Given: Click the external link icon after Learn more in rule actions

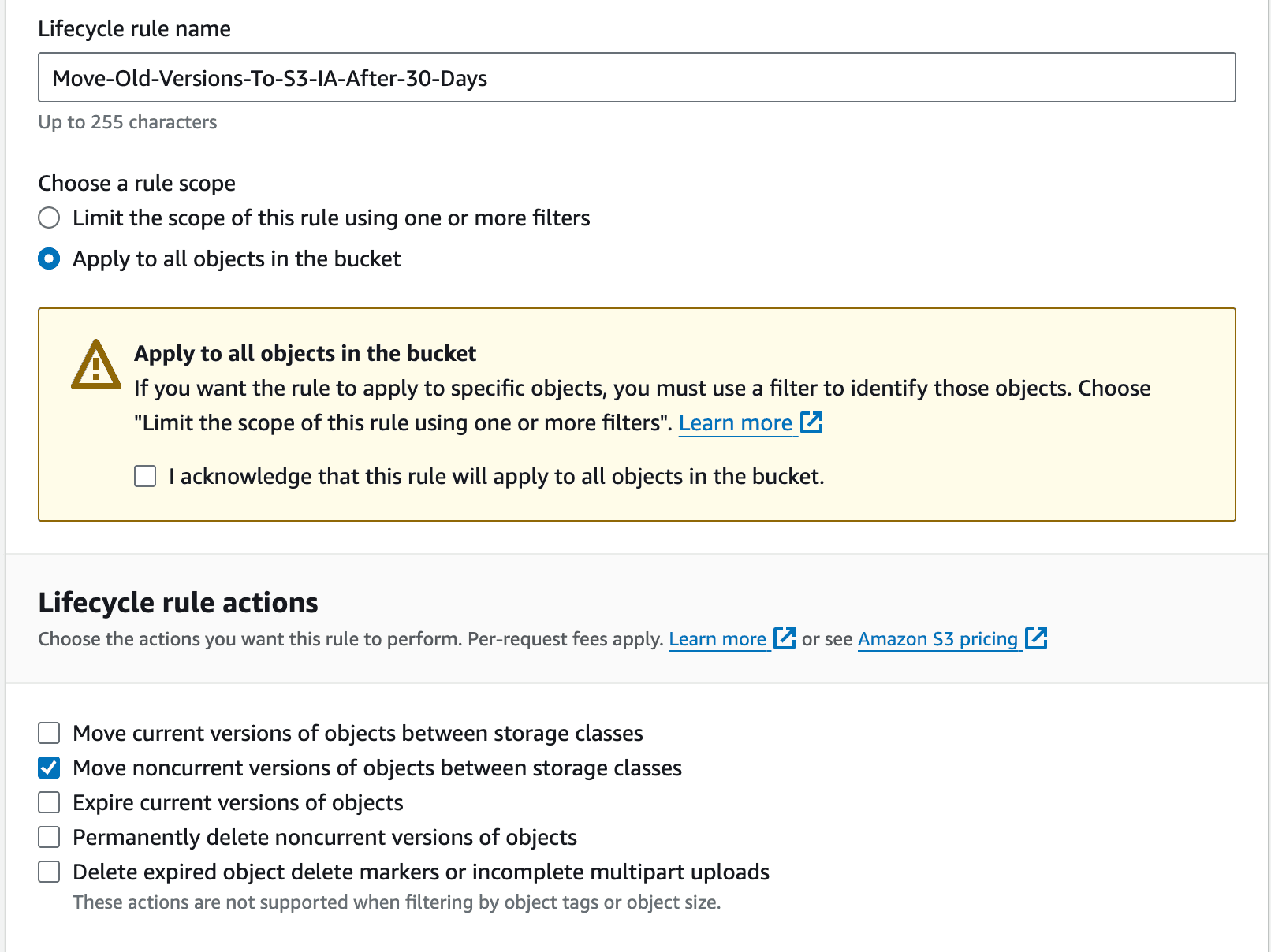Looking at the screenshot, I should click(x=785, y=638).
